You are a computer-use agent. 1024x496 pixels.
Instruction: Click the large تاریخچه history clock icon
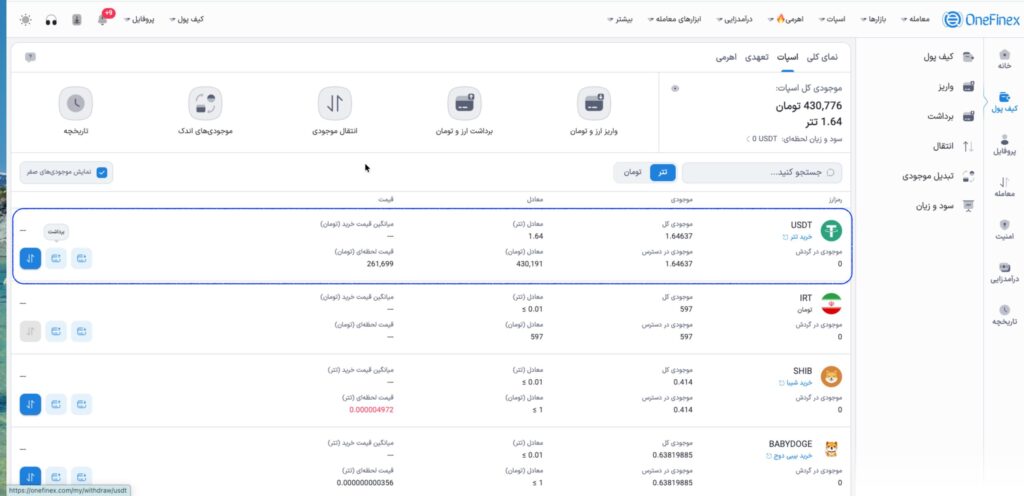pos(76,103)
